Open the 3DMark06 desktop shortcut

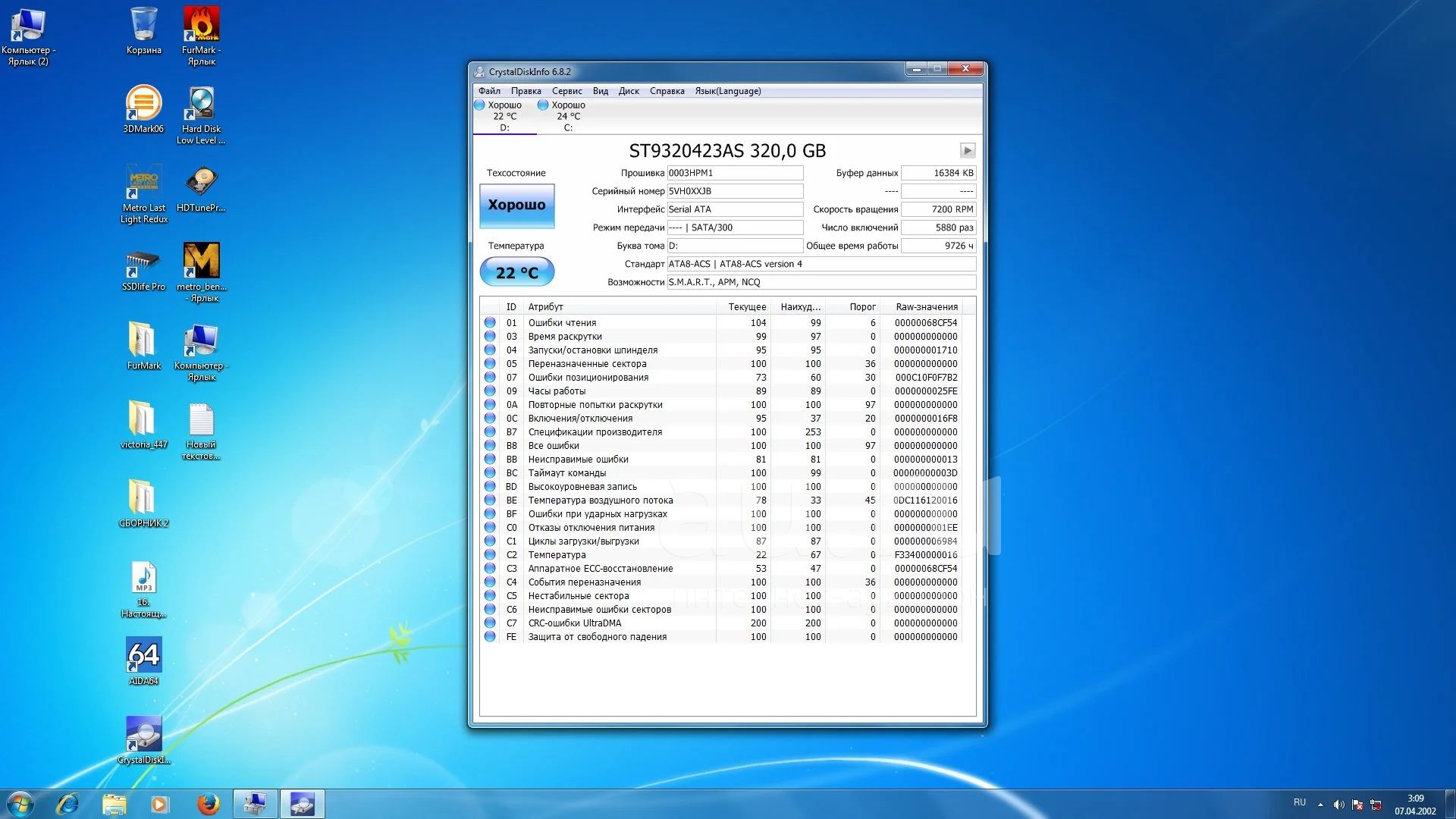point(143,110)
